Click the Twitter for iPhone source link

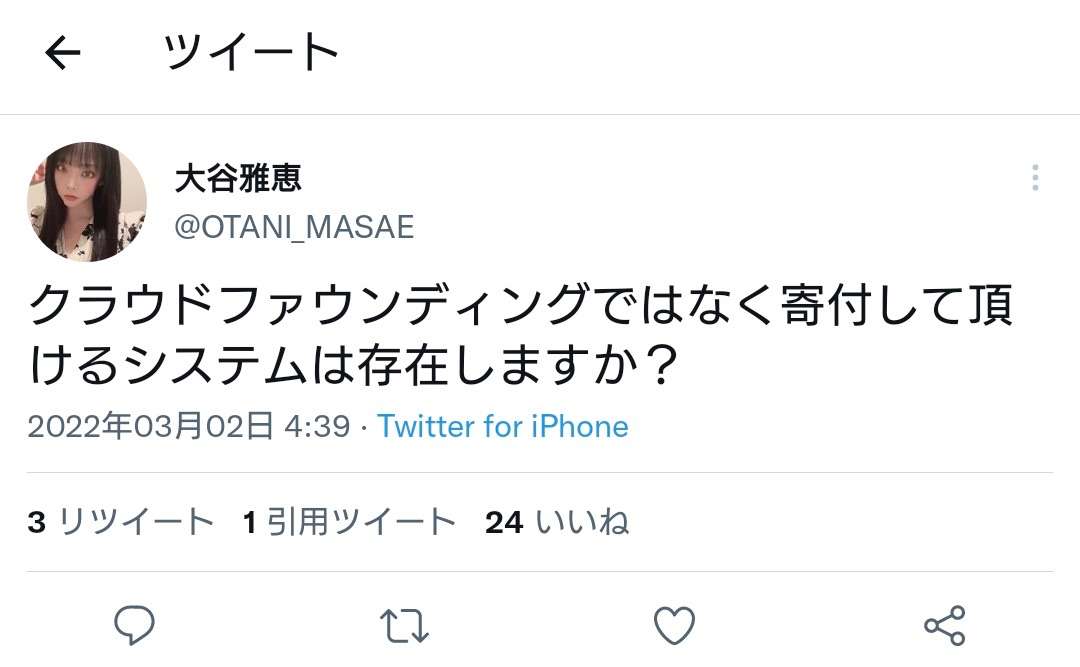(x=501, y=427)
